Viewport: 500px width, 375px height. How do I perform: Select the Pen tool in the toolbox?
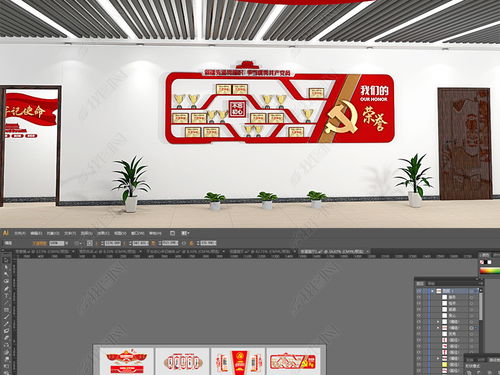click(6, 289)
